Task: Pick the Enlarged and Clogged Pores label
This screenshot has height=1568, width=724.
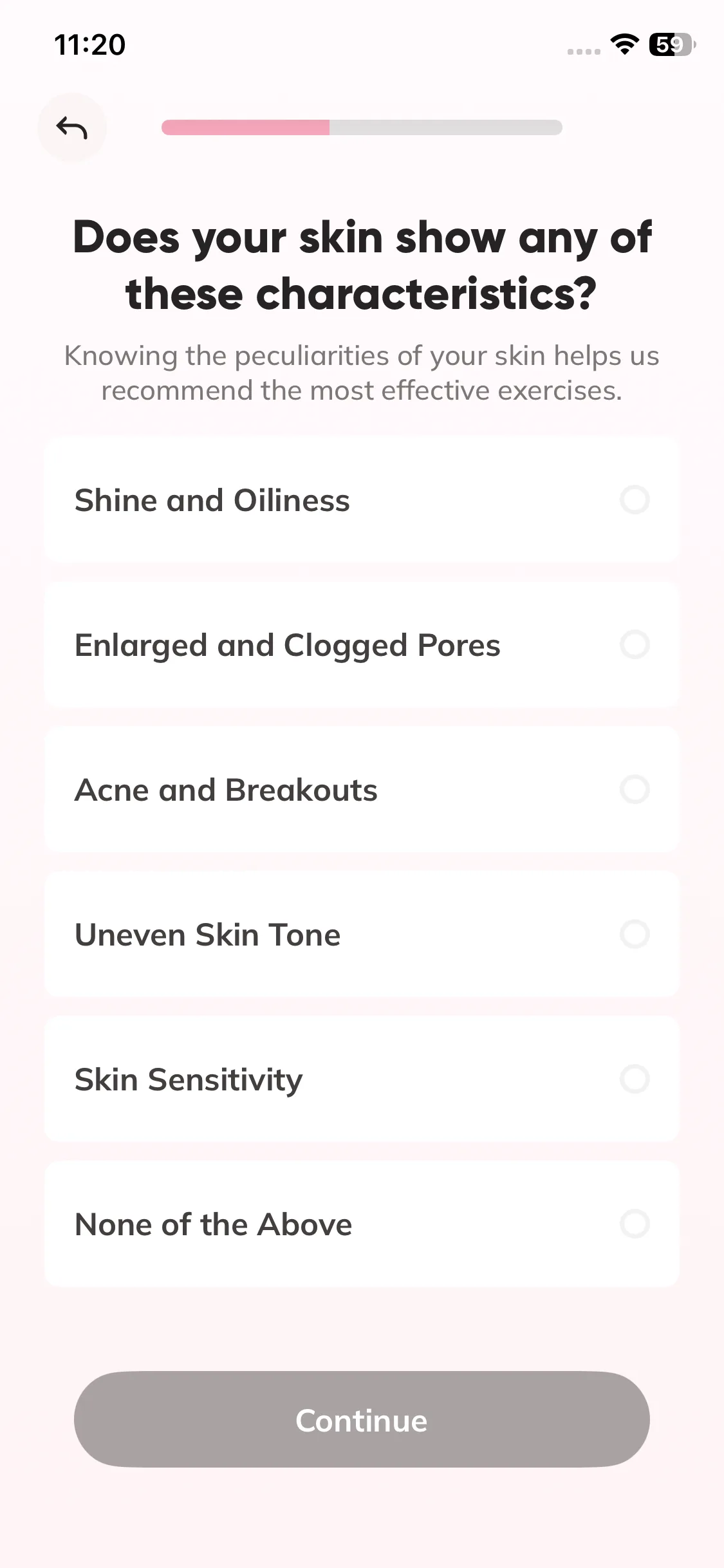Action: pyautogui.click(x=287, y=646)
